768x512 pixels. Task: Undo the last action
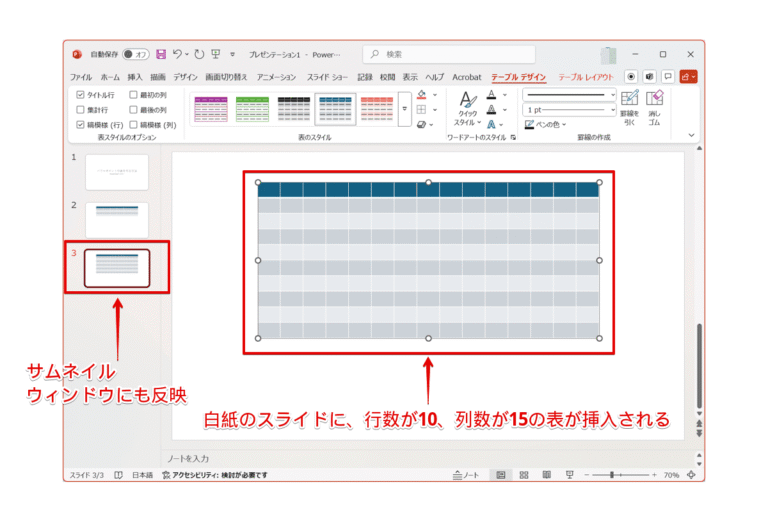coord(177,54)
